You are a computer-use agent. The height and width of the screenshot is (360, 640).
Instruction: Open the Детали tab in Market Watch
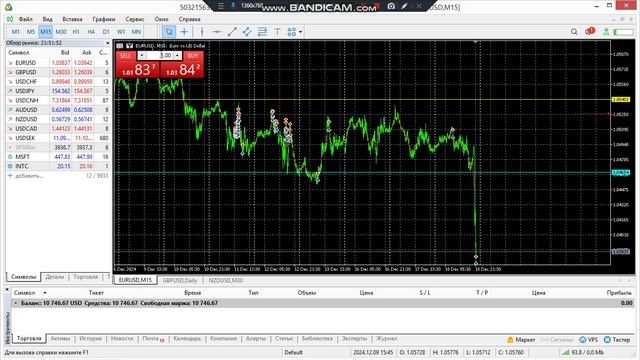pyautogui.click(x=55, y=277)
